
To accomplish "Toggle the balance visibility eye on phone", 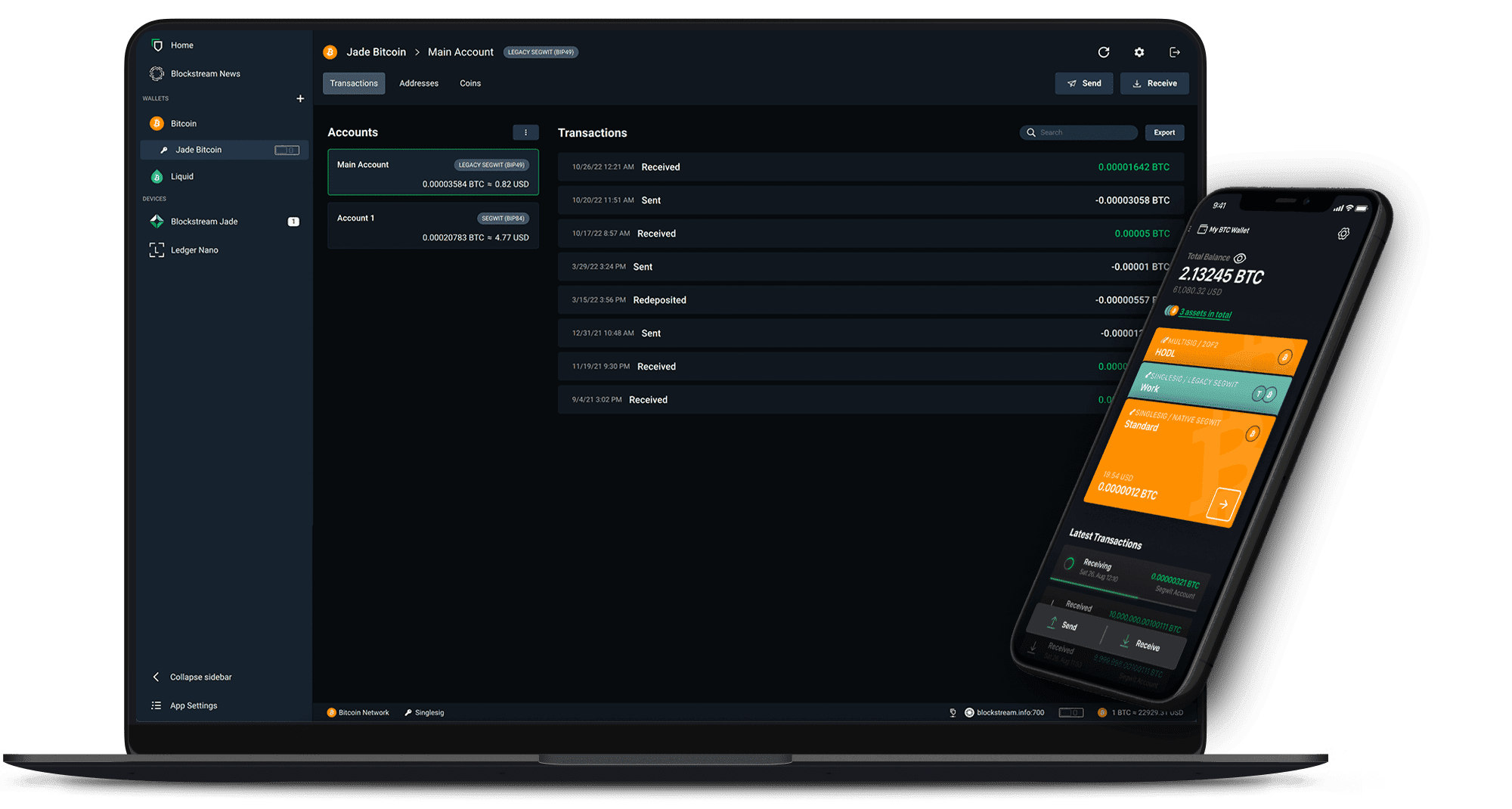I will click(1240, 259).
